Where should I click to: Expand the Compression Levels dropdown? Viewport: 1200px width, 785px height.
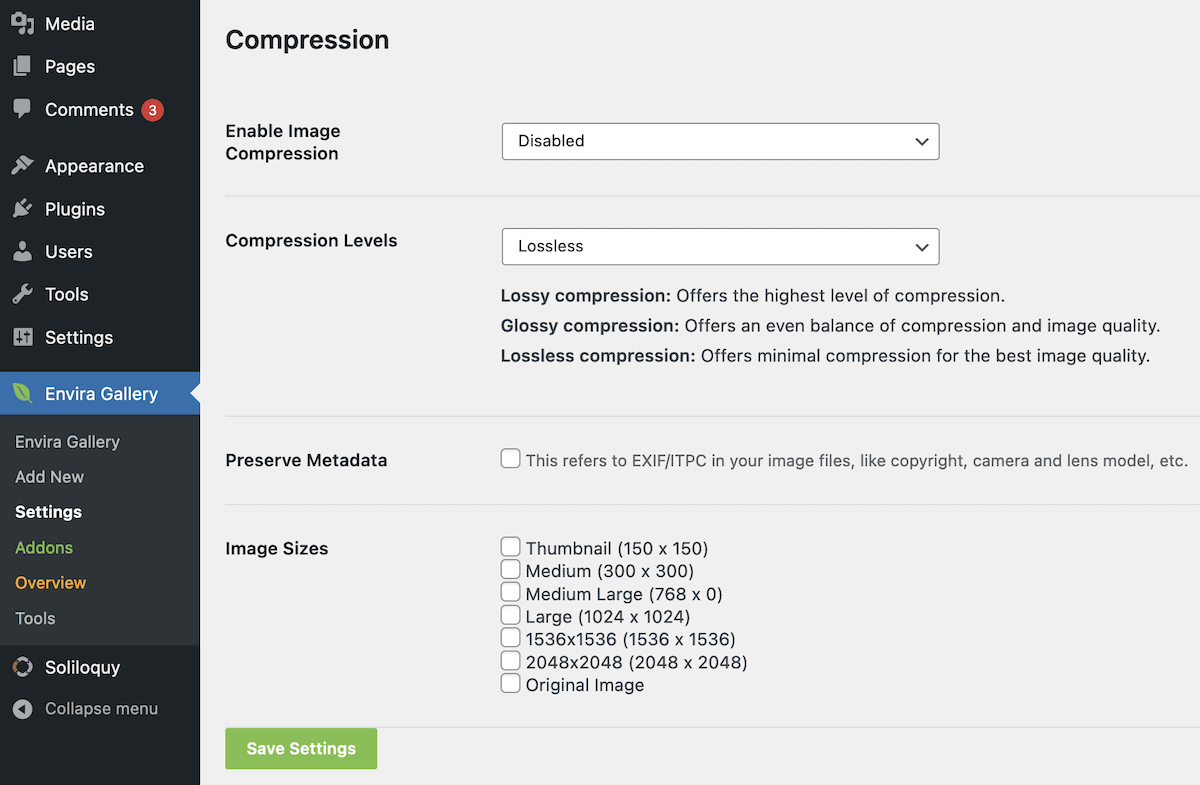[720, 246]
